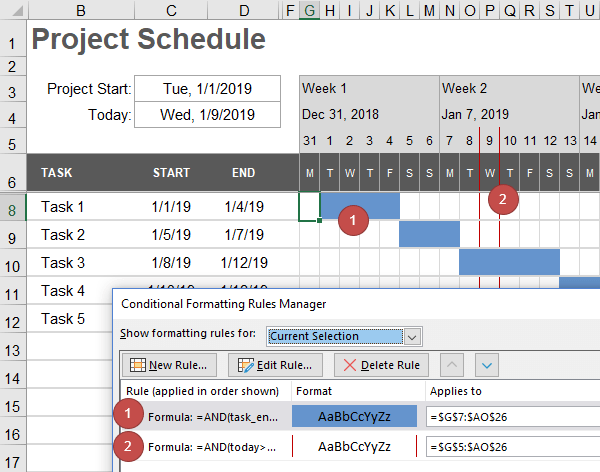
Task: Click the Today date cell
Action: pos(207,115)
